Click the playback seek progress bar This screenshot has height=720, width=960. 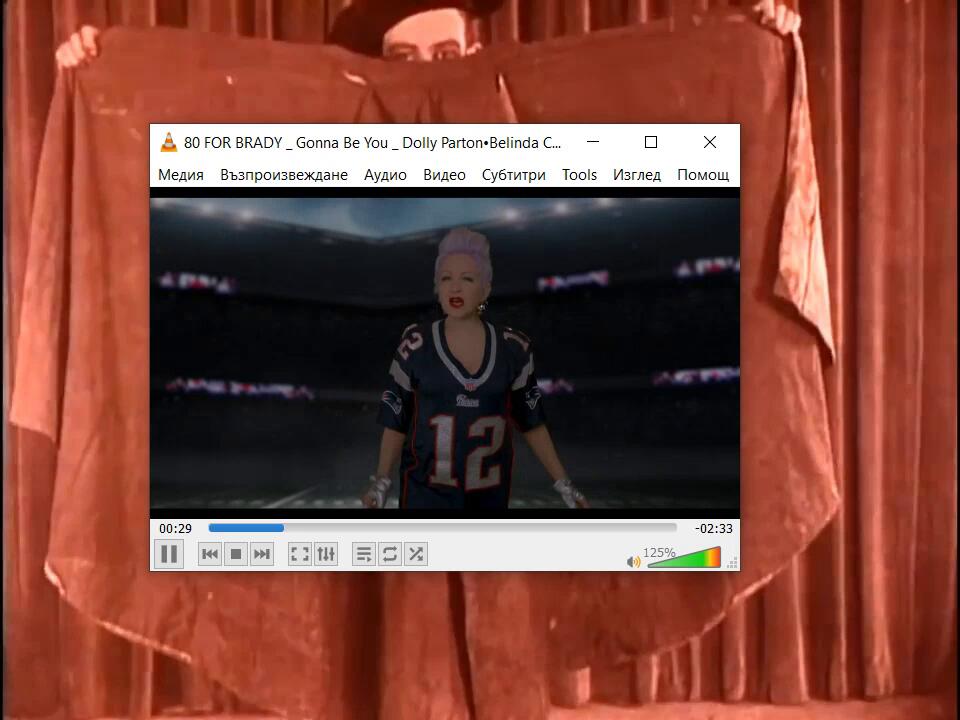(x=442, y=528)
